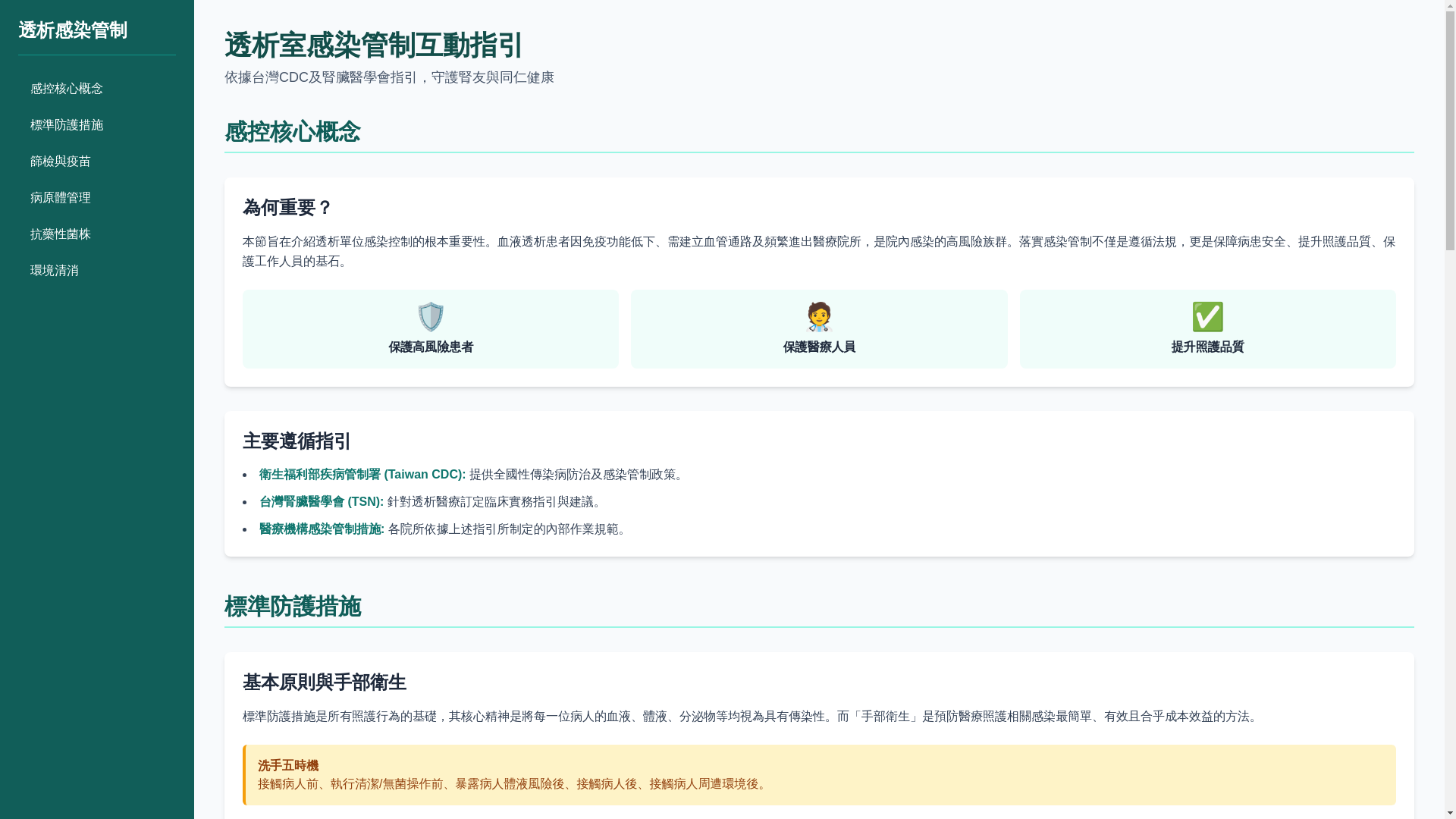Viewport: 1456px width, 819px height.
Task: Select the 保護高風險患者 card label
Action: click(431, 347)
